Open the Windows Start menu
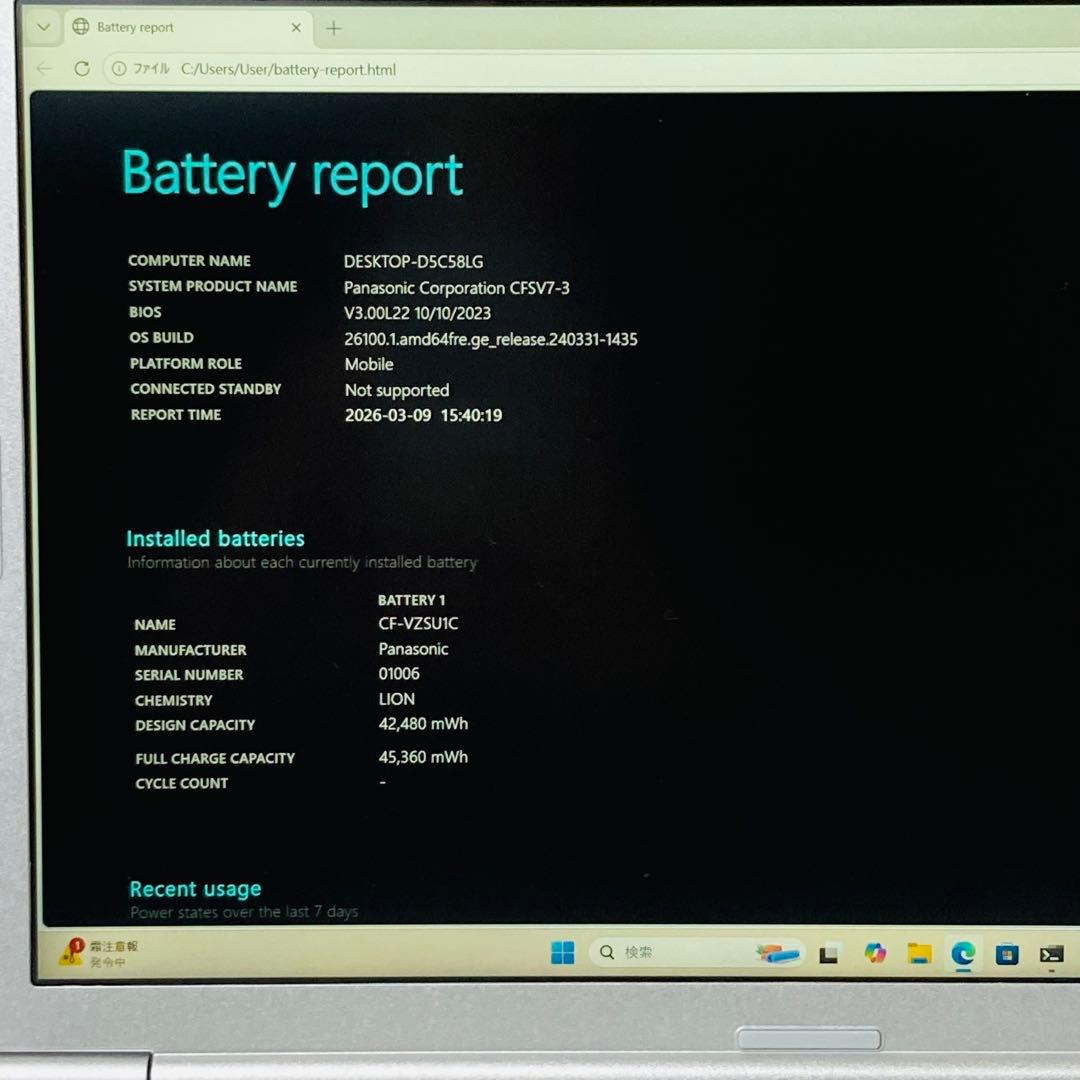The image size is (1080, 1080). (x=562, y=953)
